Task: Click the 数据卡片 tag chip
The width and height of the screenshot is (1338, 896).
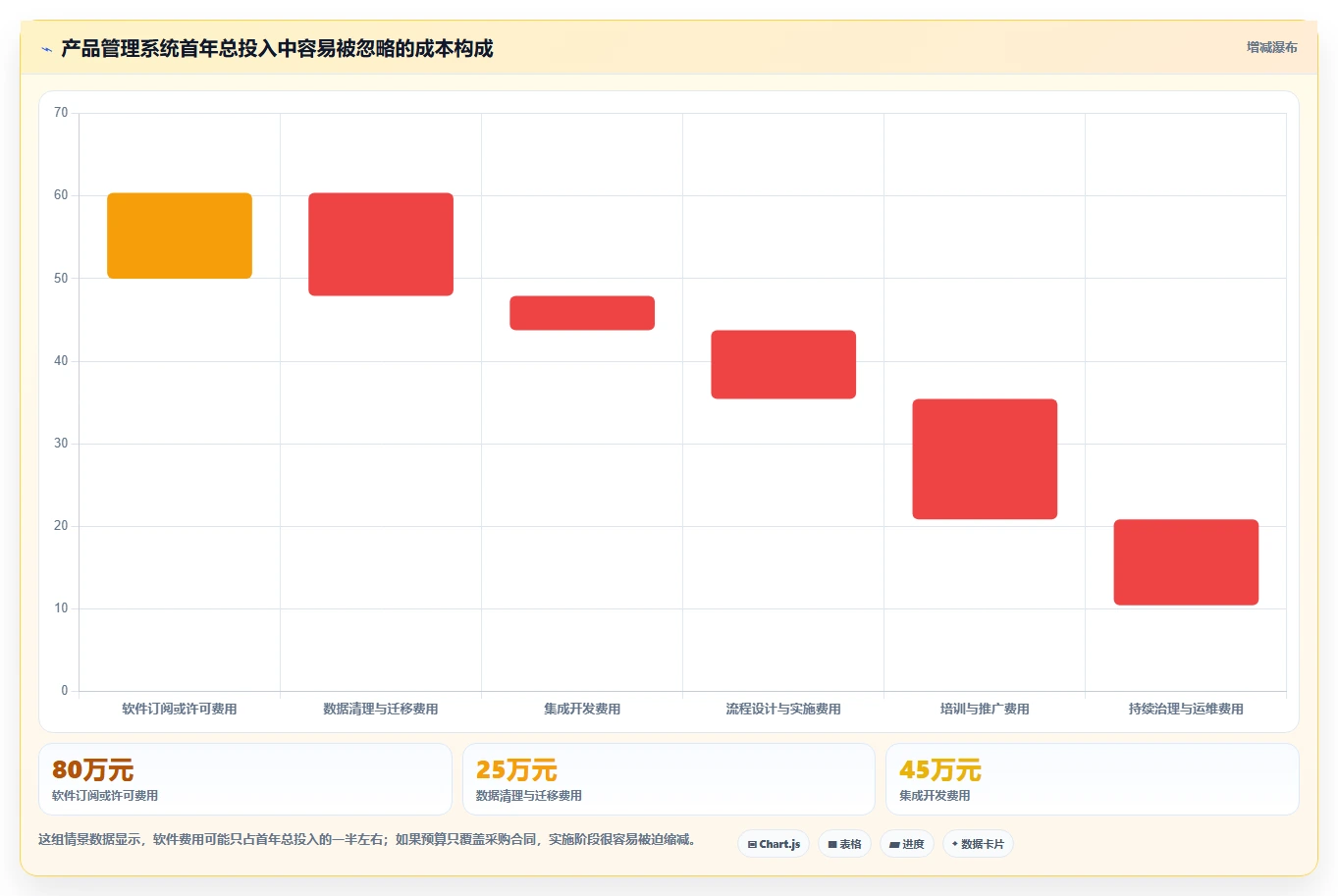Action: point(978,844)
